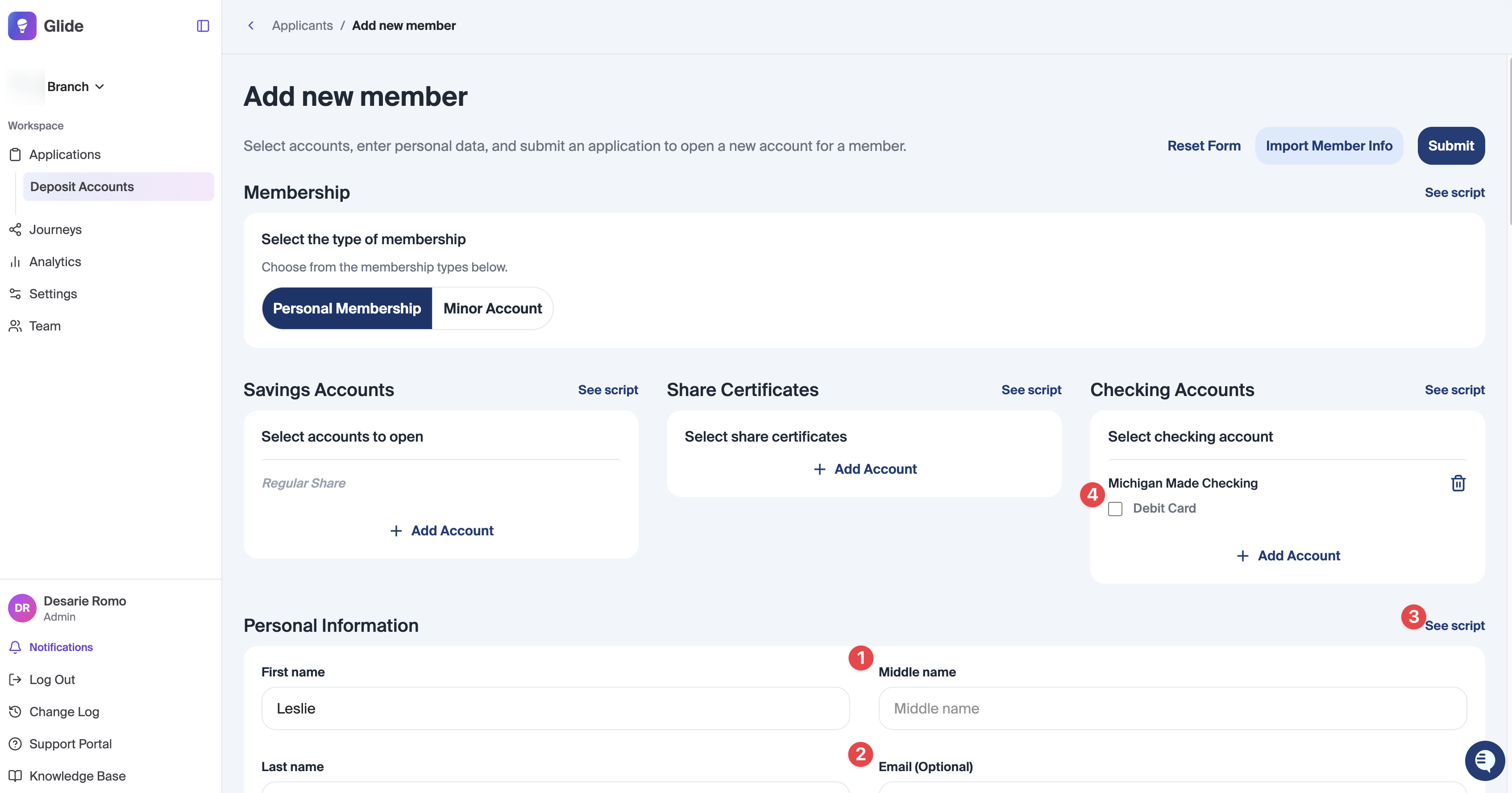Screen dimensions: 1512x793
Task: Open the chat support bubble
Action: coord(1484,761)
